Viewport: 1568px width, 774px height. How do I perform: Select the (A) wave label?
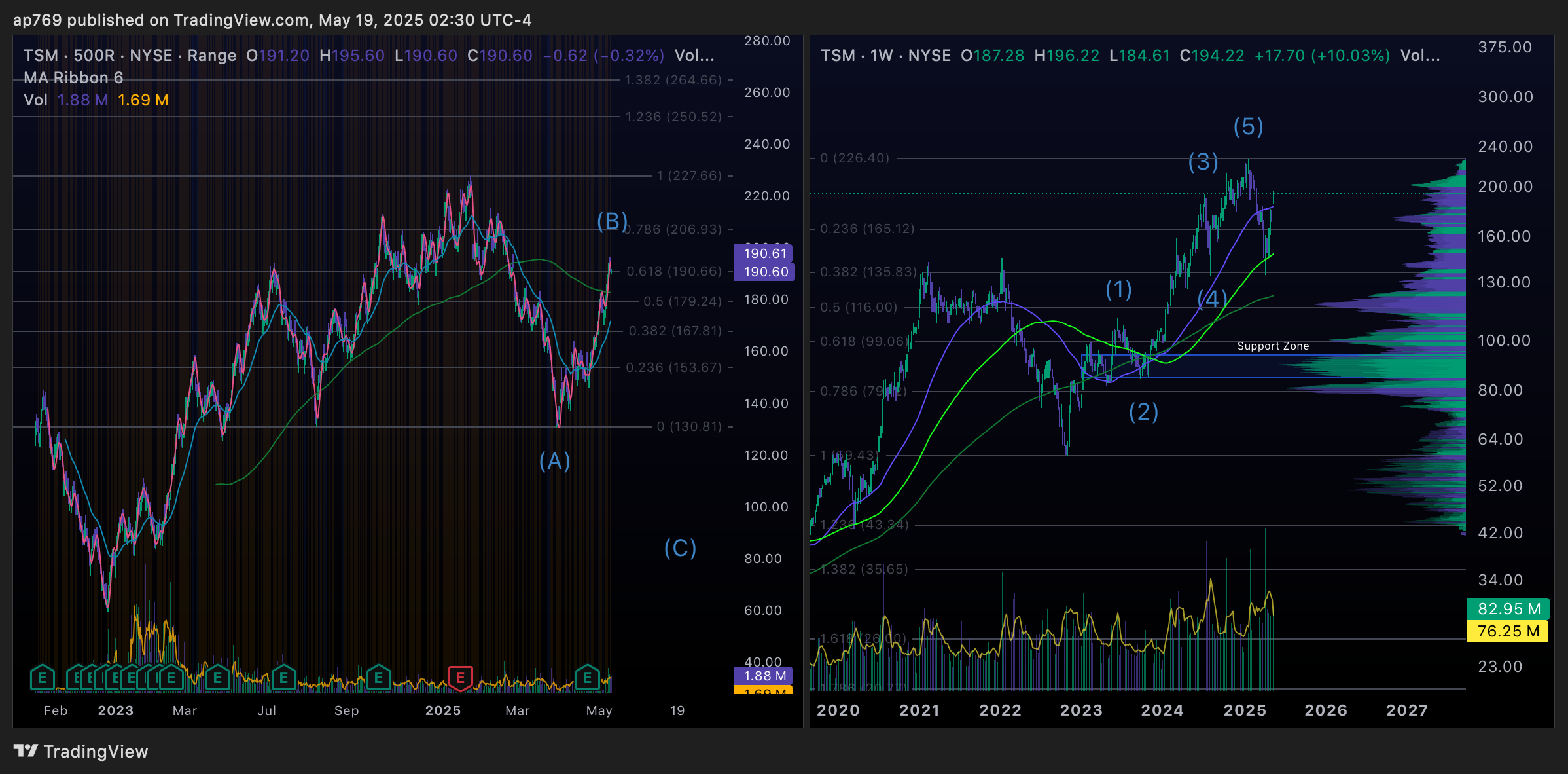click(554, 461)
